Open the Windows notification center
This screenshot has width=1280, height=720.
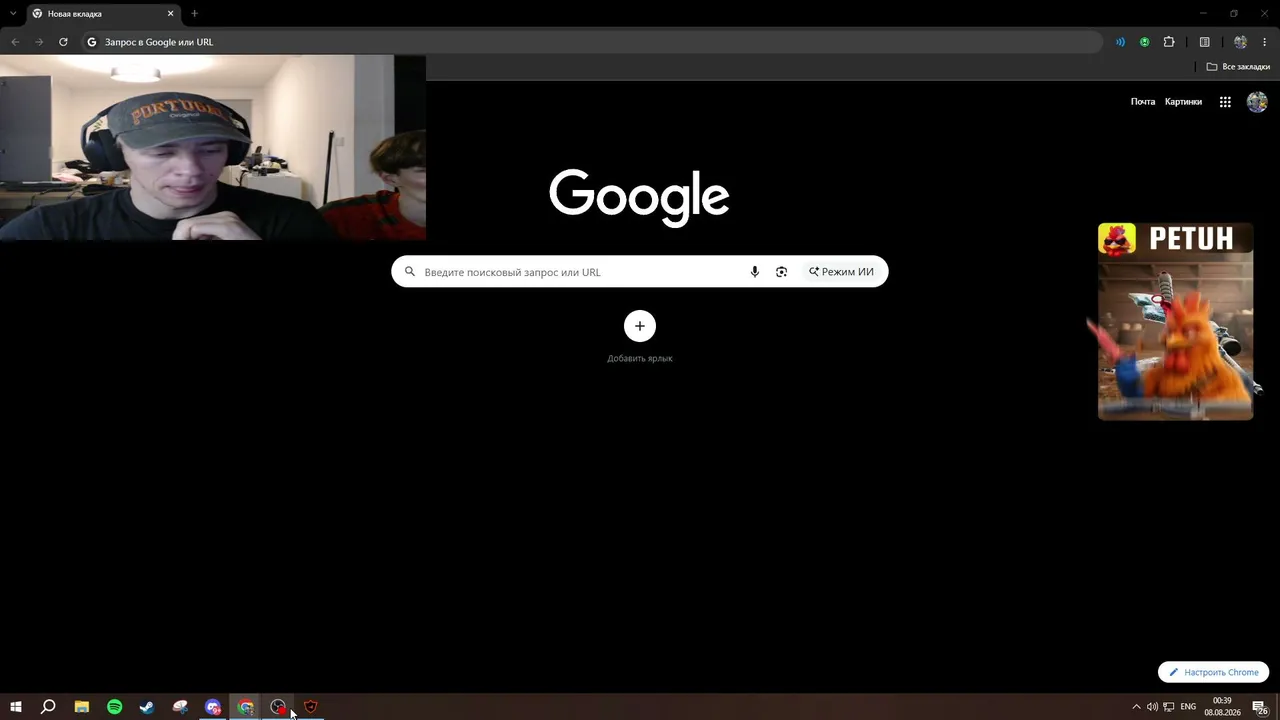(1260, 707)
